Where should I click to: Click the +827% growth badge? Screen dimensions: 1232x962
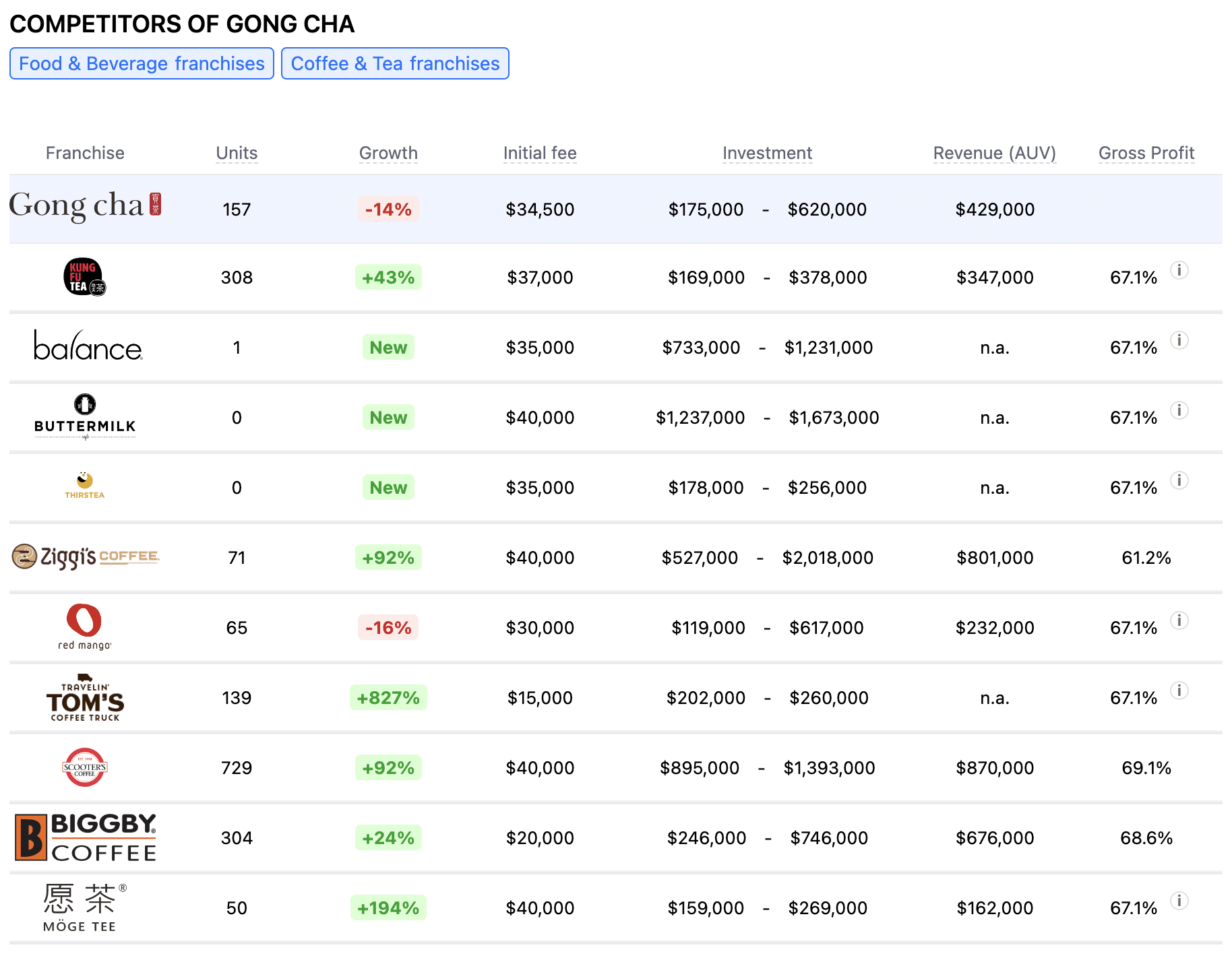point(388,698)
